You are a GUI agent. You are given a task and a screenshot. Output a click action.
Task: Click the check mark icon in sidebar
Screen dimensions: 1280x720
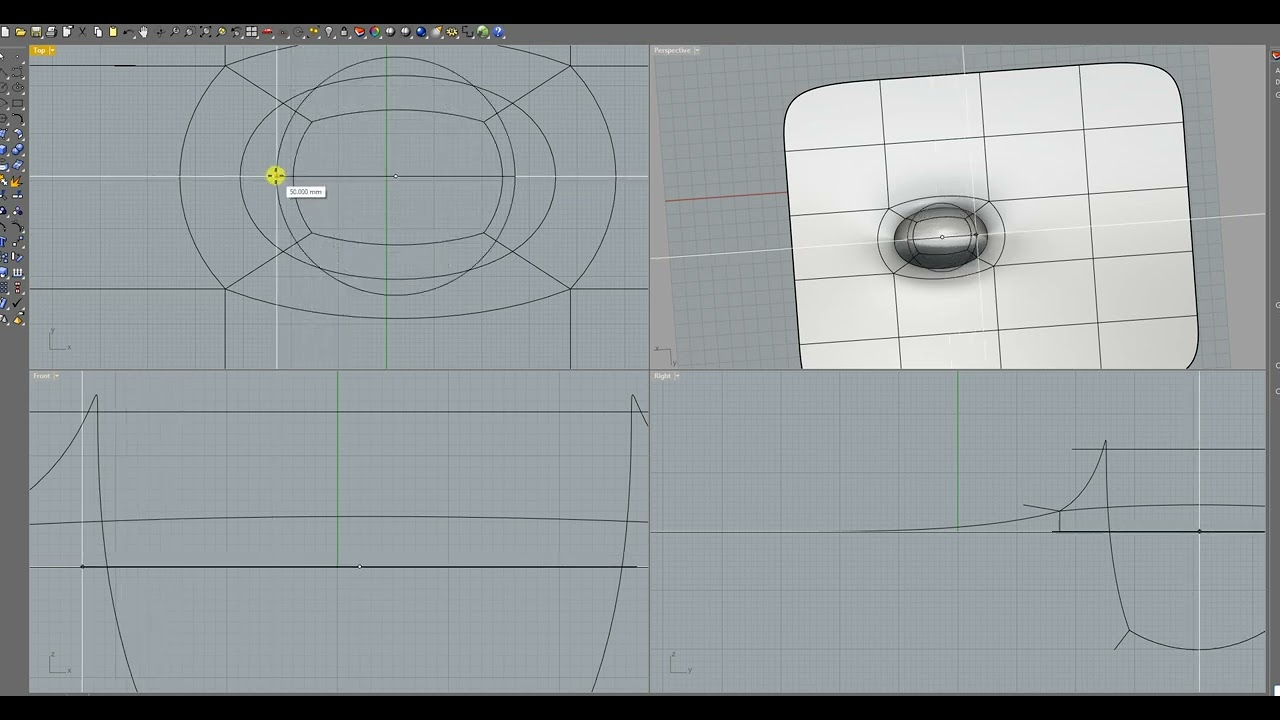pyautogui.click(x=17, y=303)
